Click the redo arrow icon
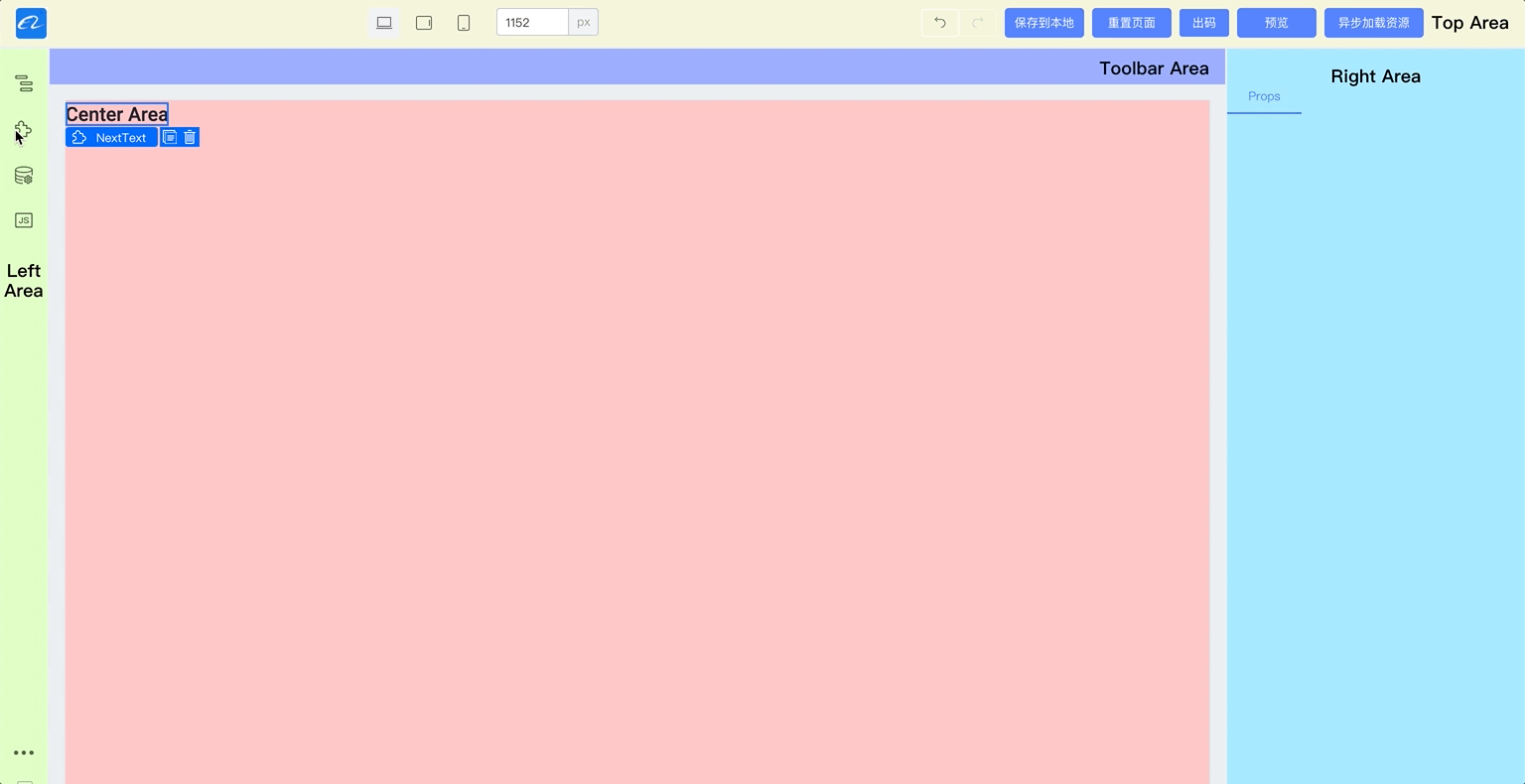This screenshot has height=784, width=1525. coord(977,22)
